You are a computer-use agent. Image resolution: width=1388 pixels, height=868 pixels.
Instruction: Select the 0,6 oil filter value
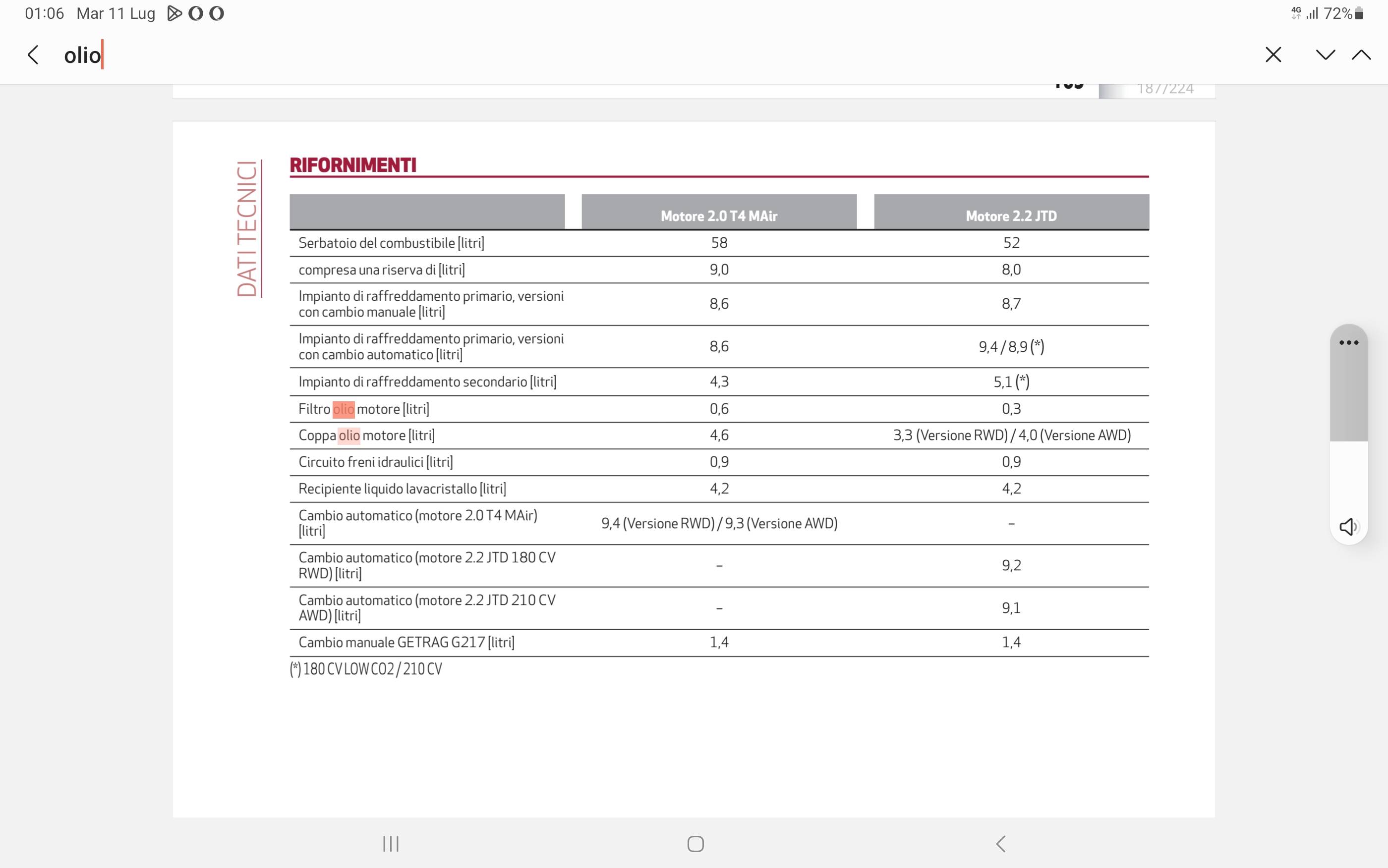(x=719, y=409)
